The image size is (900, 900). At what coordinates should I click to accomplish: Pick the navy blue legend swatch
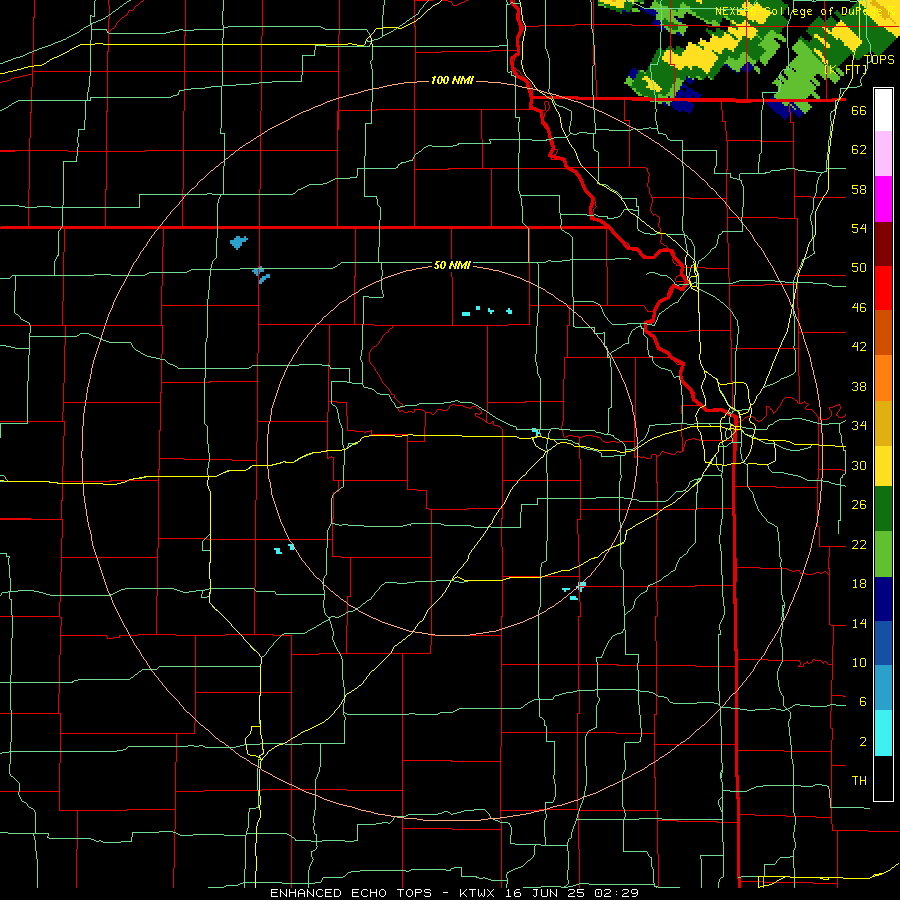(883, 599)
